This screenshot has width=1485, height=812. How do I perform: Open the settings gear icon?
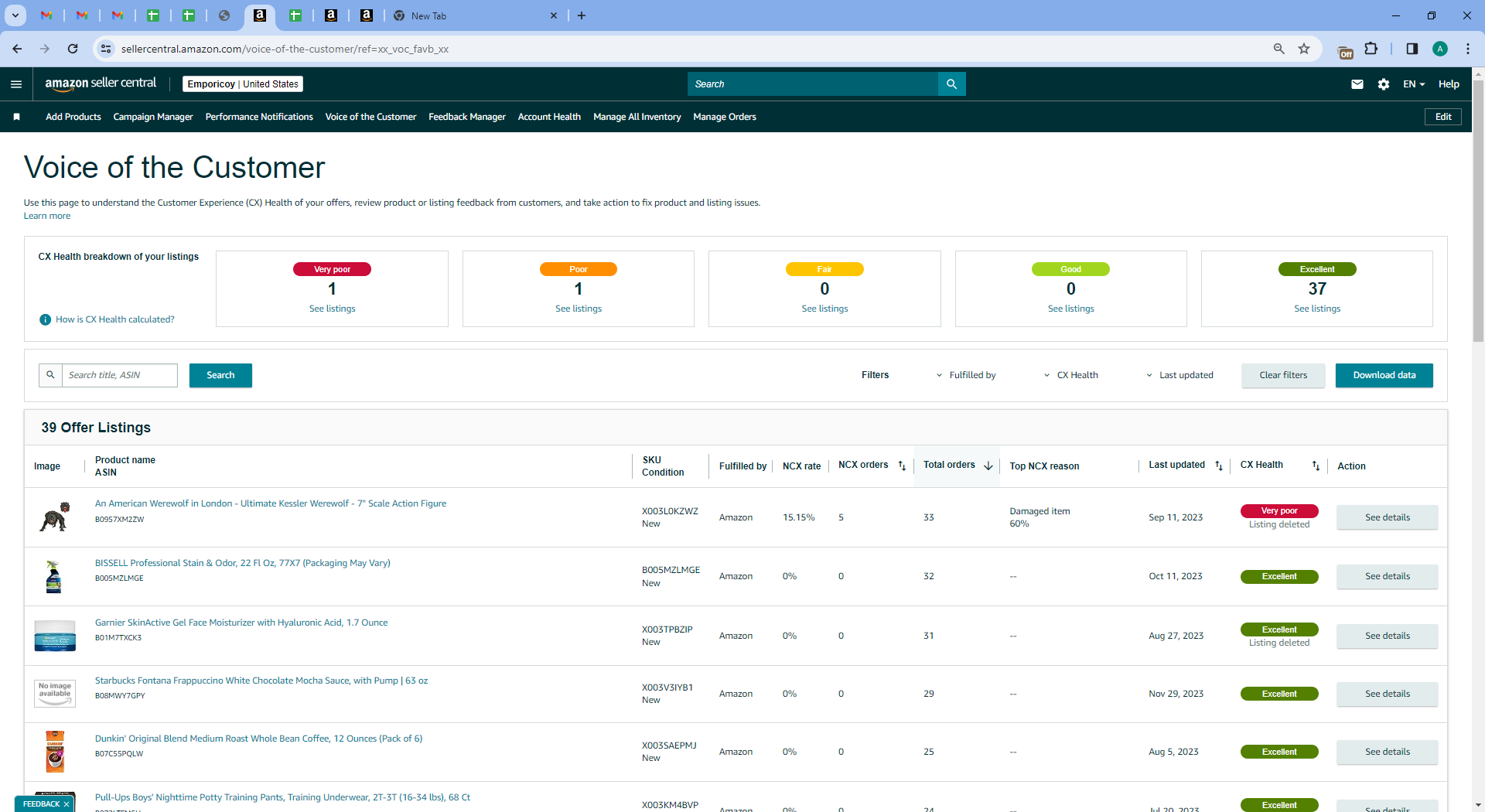pos(1383,84)
